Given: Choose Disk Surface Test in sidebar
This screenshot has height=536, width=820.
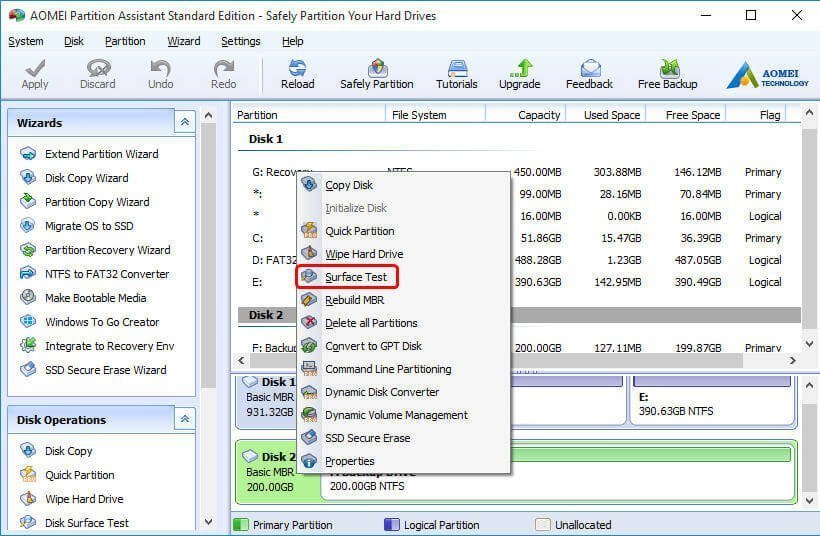Looking at the screenshot, I should [x=86, y=523].
